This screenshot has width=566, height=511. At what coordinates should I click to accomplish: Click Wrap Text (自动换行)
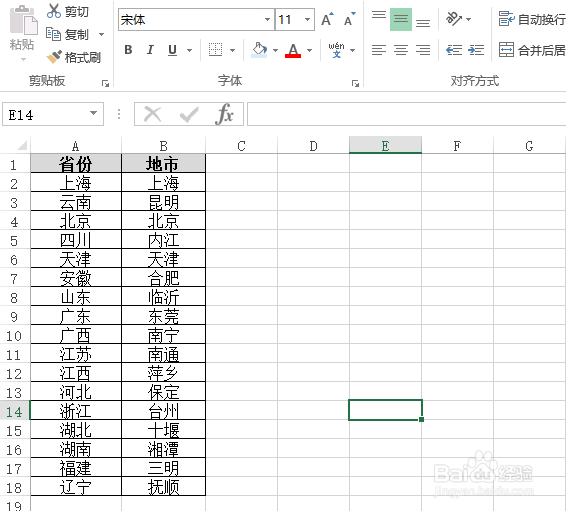pyautogui.click(x=532, y=19)
